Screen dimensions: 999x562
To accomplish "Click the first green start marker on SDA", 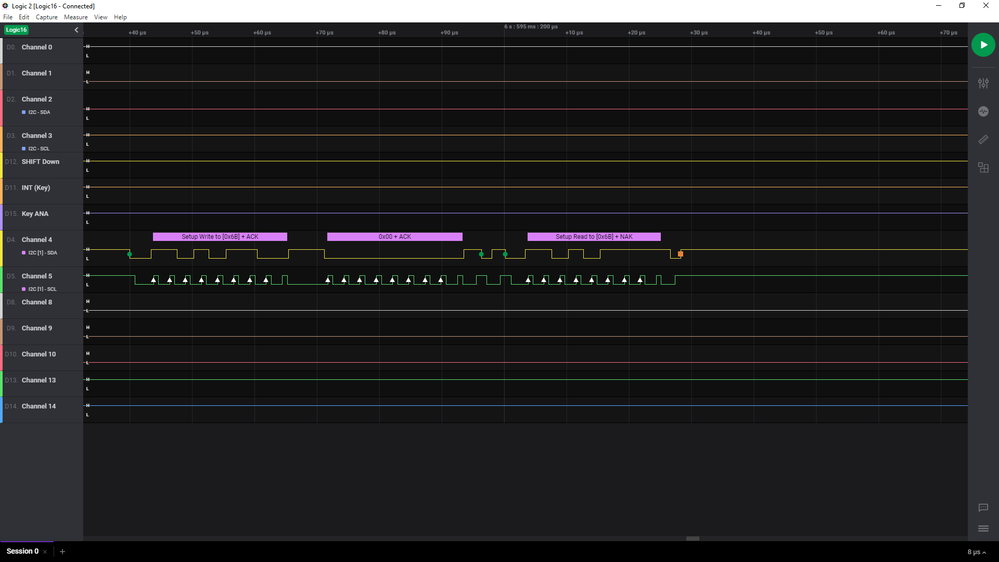I will (x=129, y=254).
